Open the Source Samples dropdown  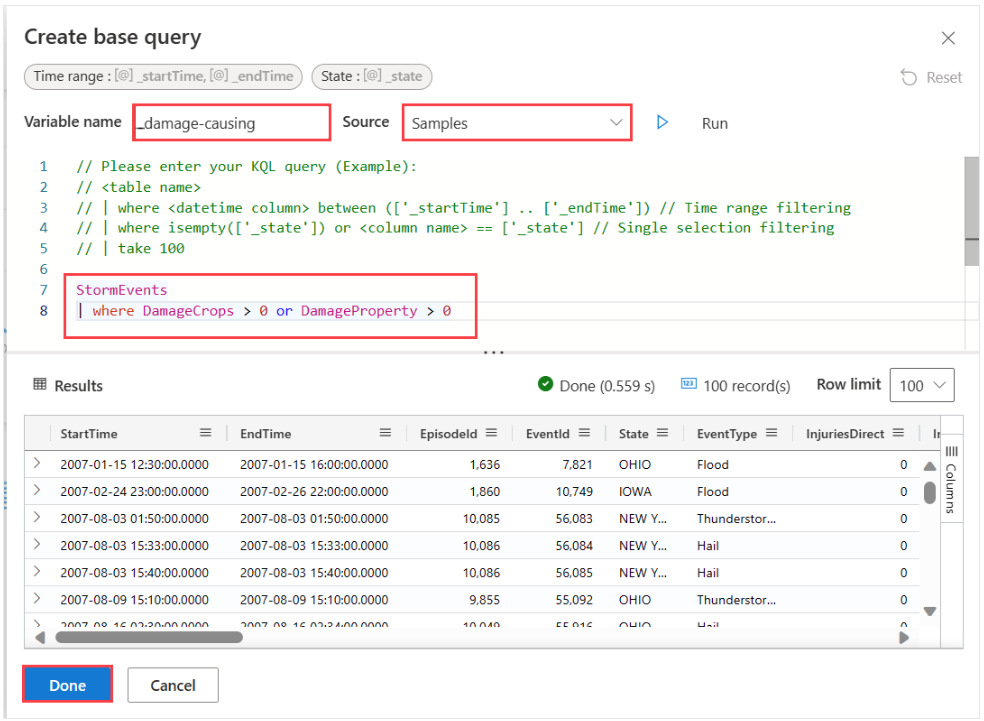coord(517,123)
